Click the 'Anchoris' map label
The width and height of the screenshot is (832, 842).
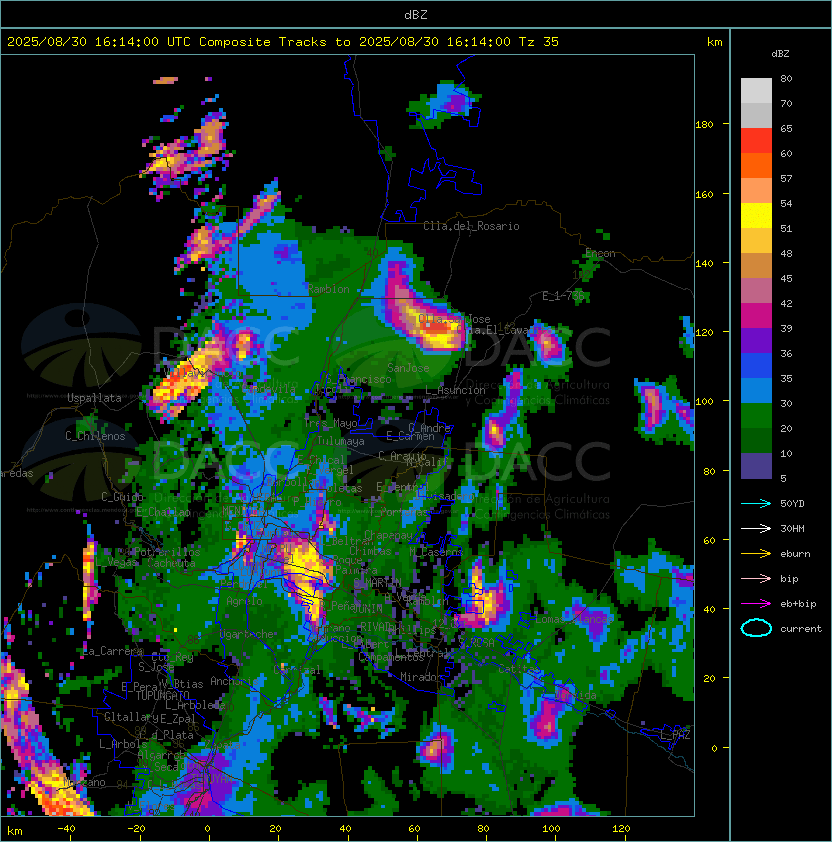pyautogui.click(x=234, y=681)
